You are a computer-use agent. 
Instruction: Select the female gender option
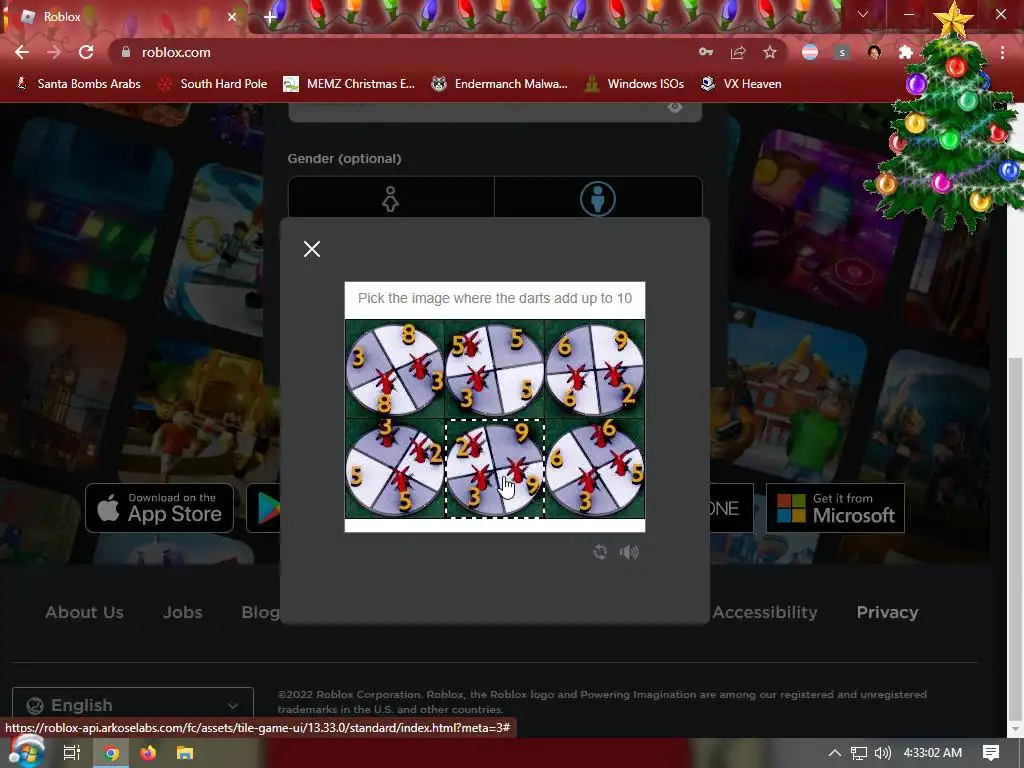point(391,198)
